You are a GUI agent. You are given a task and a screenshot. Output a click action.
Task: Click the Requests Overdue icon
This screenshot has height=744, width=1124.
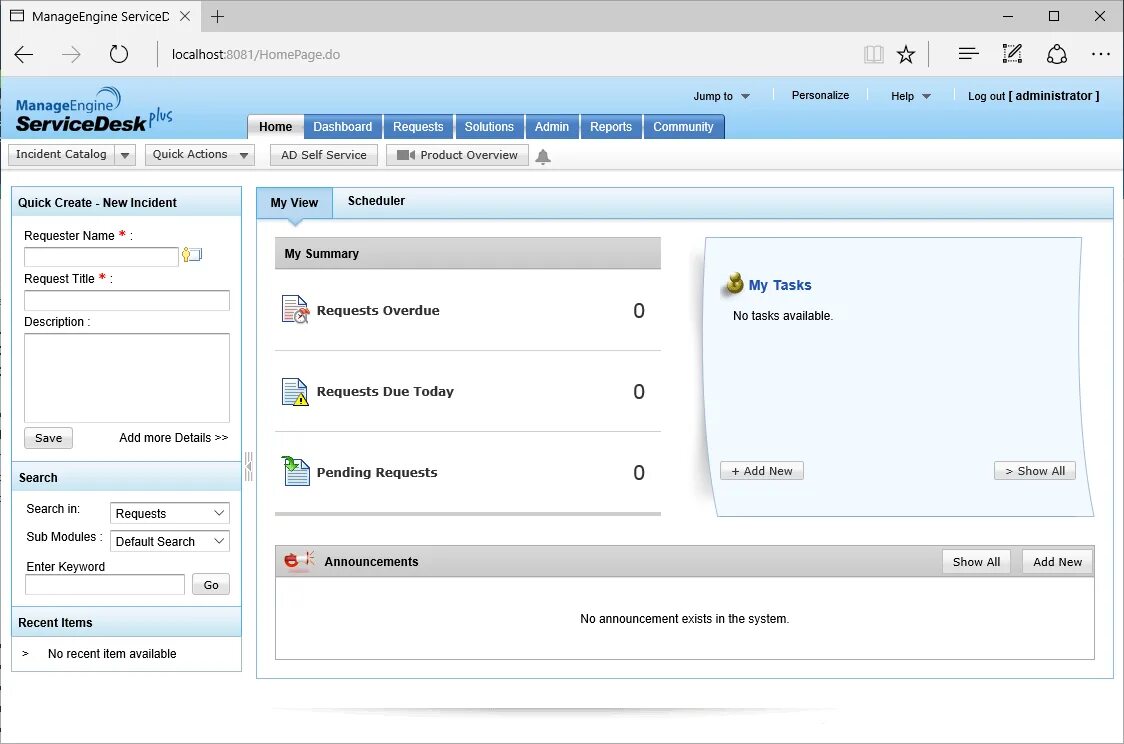click(x=294, y=309)
